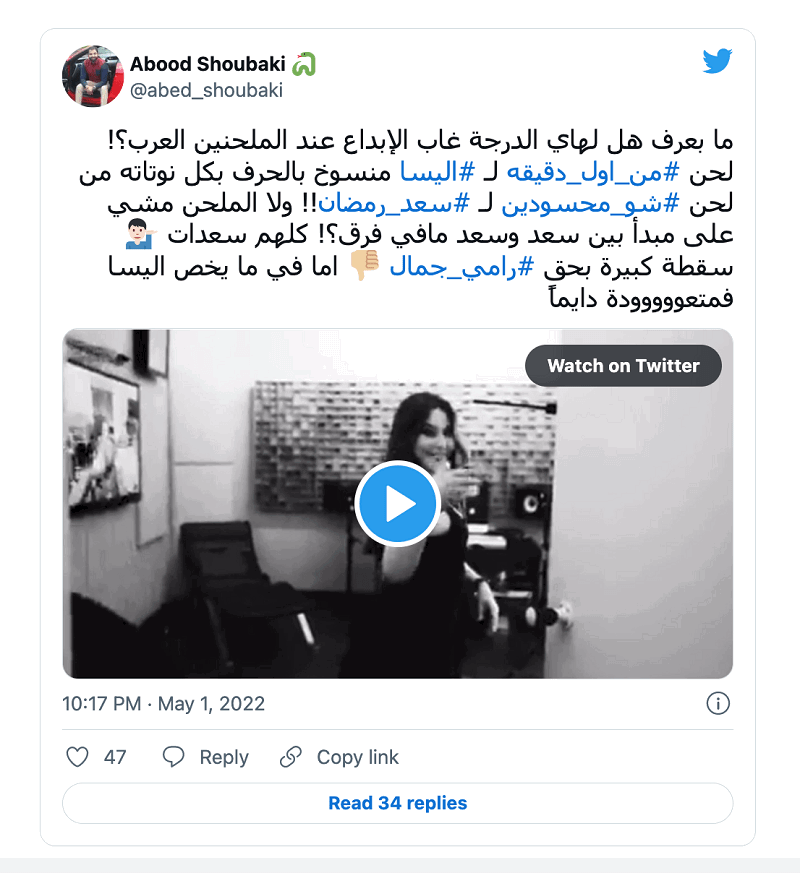Viewport: 800px width, 873px height.
Task: Open Abood Shoubaki's profile avatar
Action: tap(92, 76)
